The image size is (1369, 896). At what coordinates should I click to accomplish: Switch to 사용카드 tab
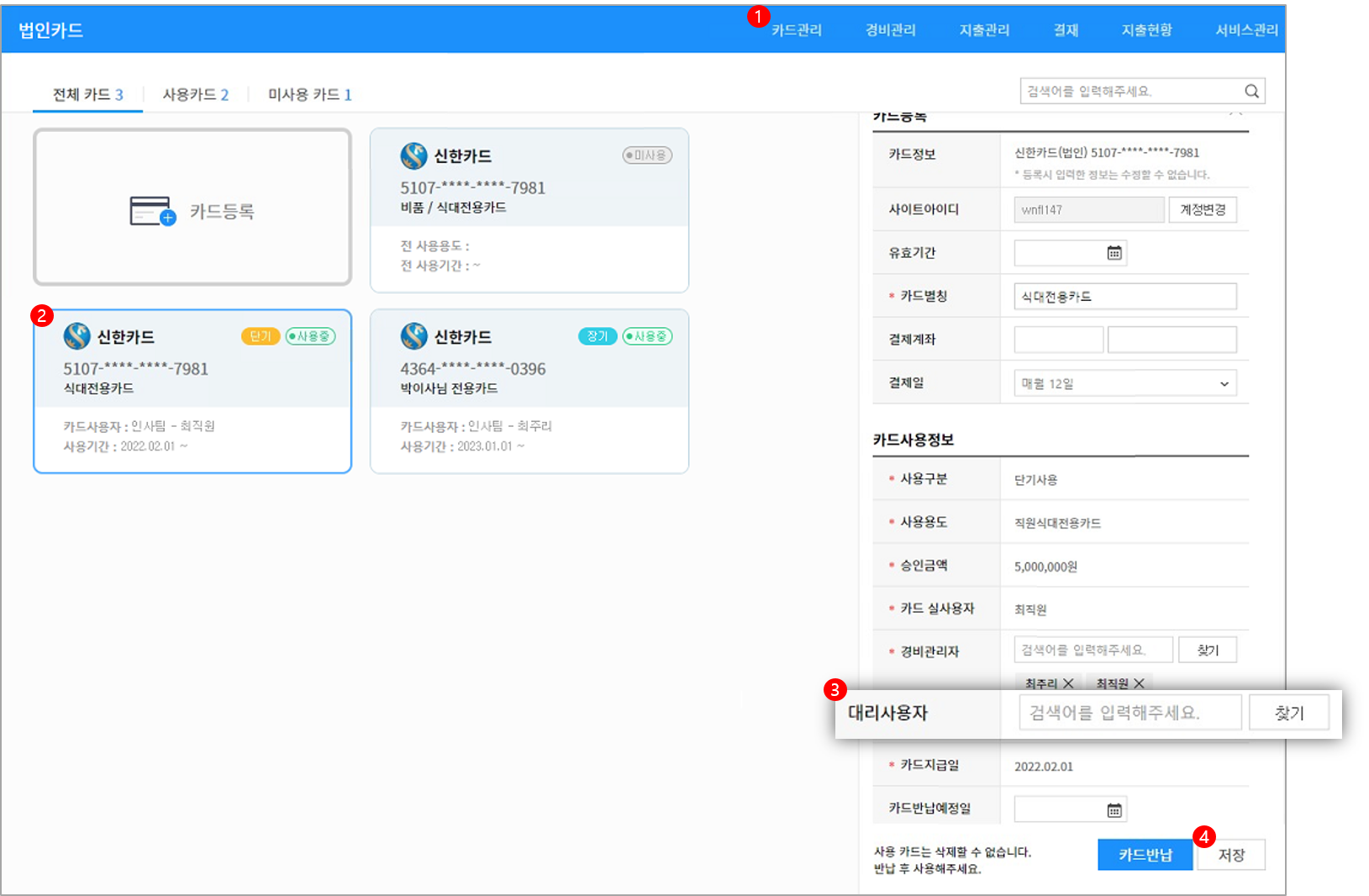pos(195,94)
